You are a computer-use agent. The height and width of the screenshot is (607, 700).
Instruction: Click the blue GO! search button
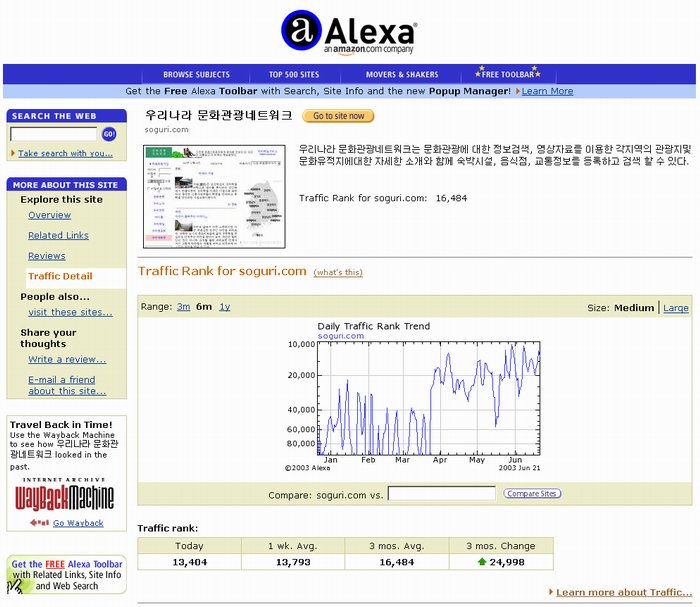[109, 134]
